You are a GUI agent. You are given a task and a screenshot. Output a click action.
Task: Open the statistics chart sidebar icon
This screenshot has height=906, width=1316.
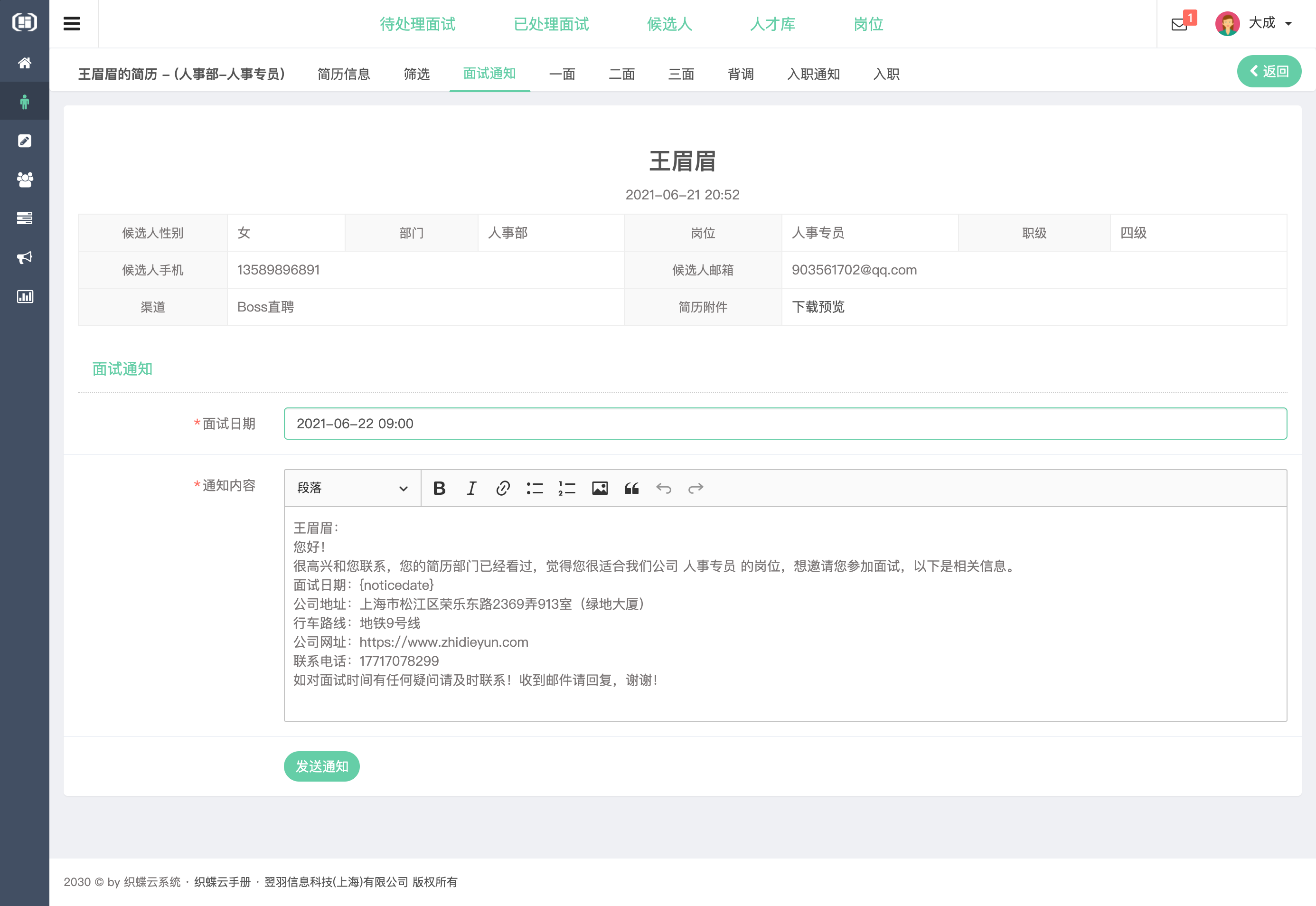(24, 296)
